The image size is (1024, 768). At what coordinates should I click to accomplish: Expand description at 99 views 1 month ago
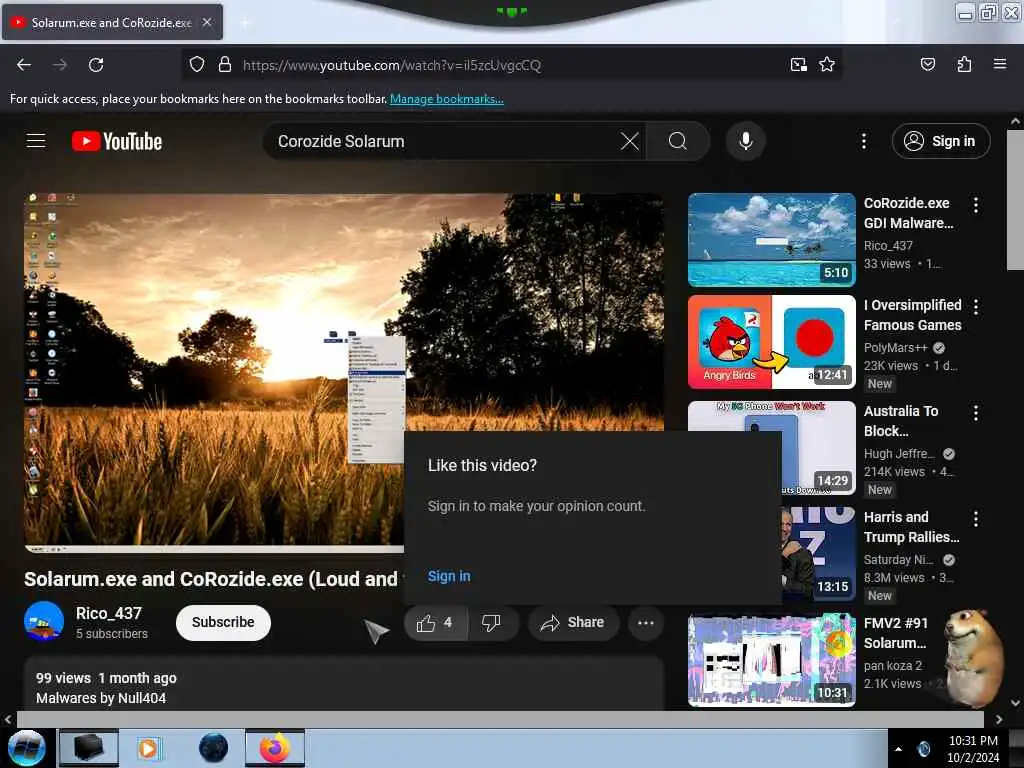[106, 678]
